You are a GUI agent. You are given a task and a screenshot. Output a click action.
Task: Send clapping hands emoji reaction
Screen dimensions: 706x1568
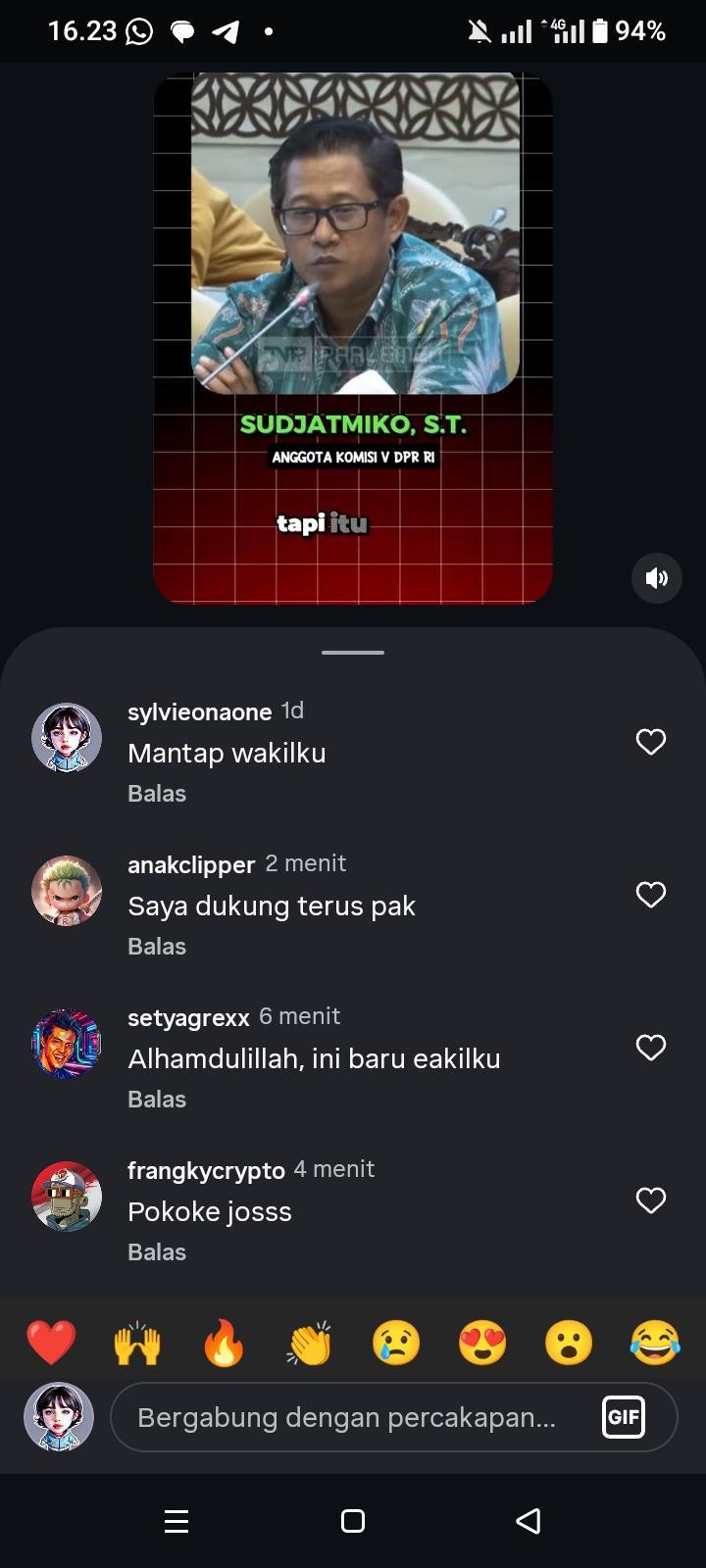(310, 1343)
